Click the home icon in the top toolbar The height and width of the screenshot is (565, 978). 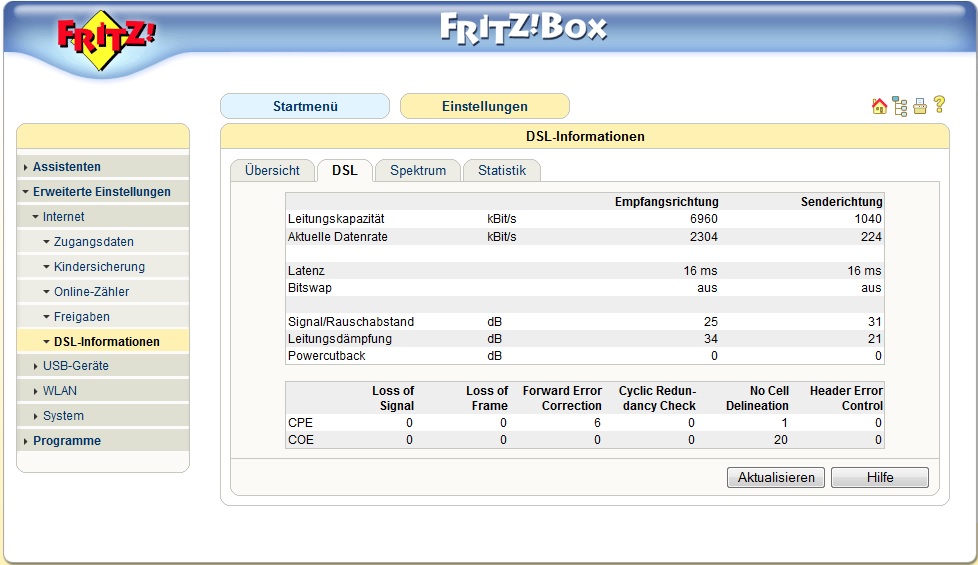pos(879,107)
